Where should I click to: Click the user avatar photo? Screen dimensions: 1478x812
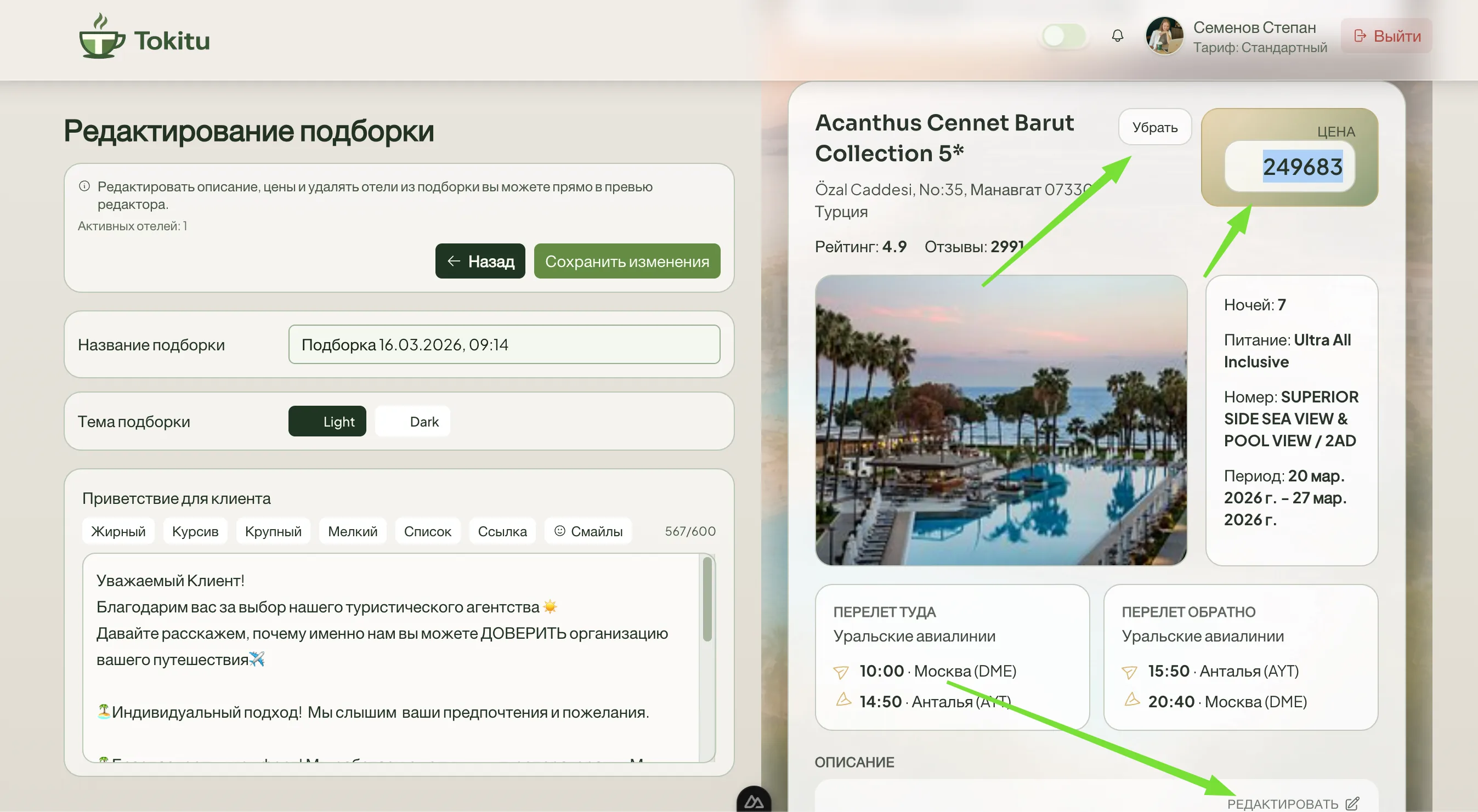[1164, 36]
